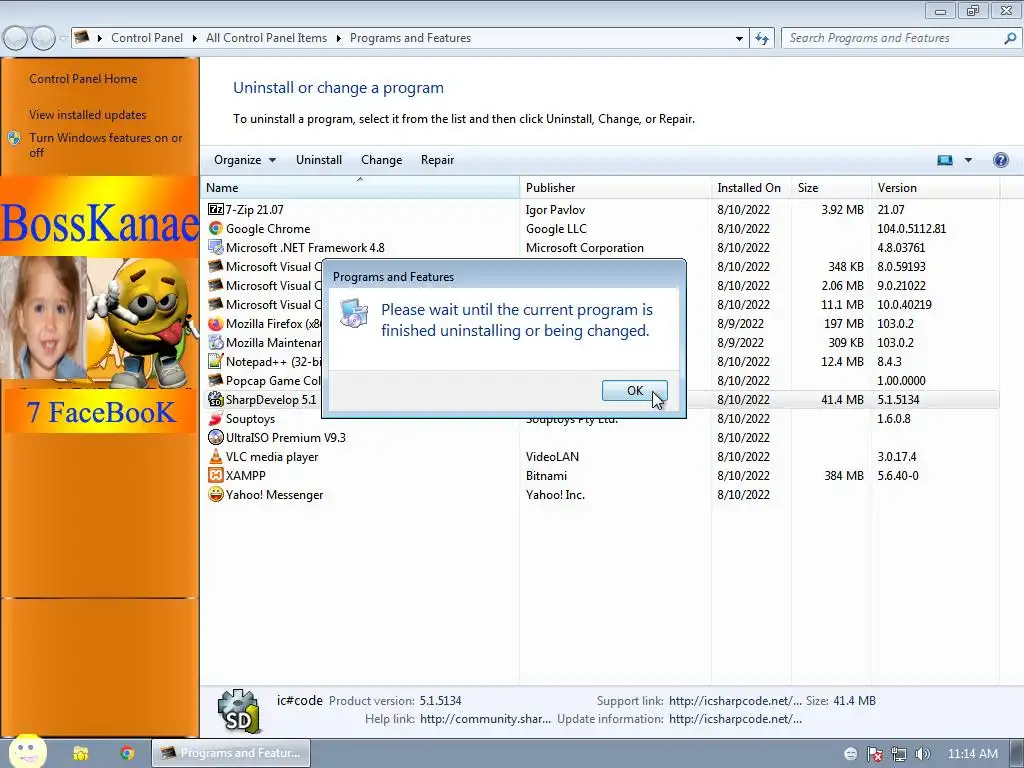Click the network tray icon
Viewport: 1024px width, 768px height.
click(x=899, y=754)
